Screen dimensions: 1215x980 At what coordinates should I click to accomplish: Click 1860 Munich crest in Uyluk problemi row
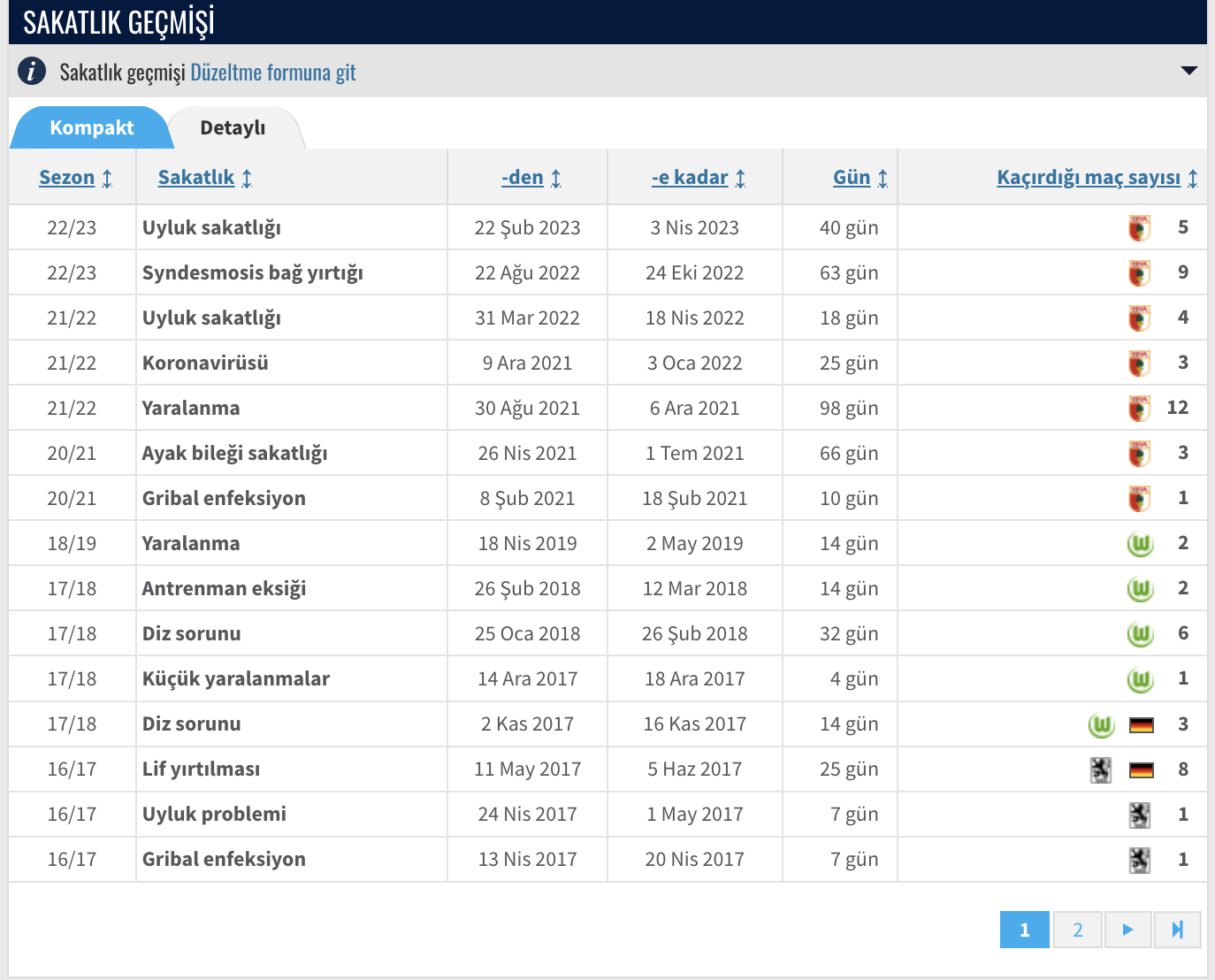click(x=1140, y=815)
